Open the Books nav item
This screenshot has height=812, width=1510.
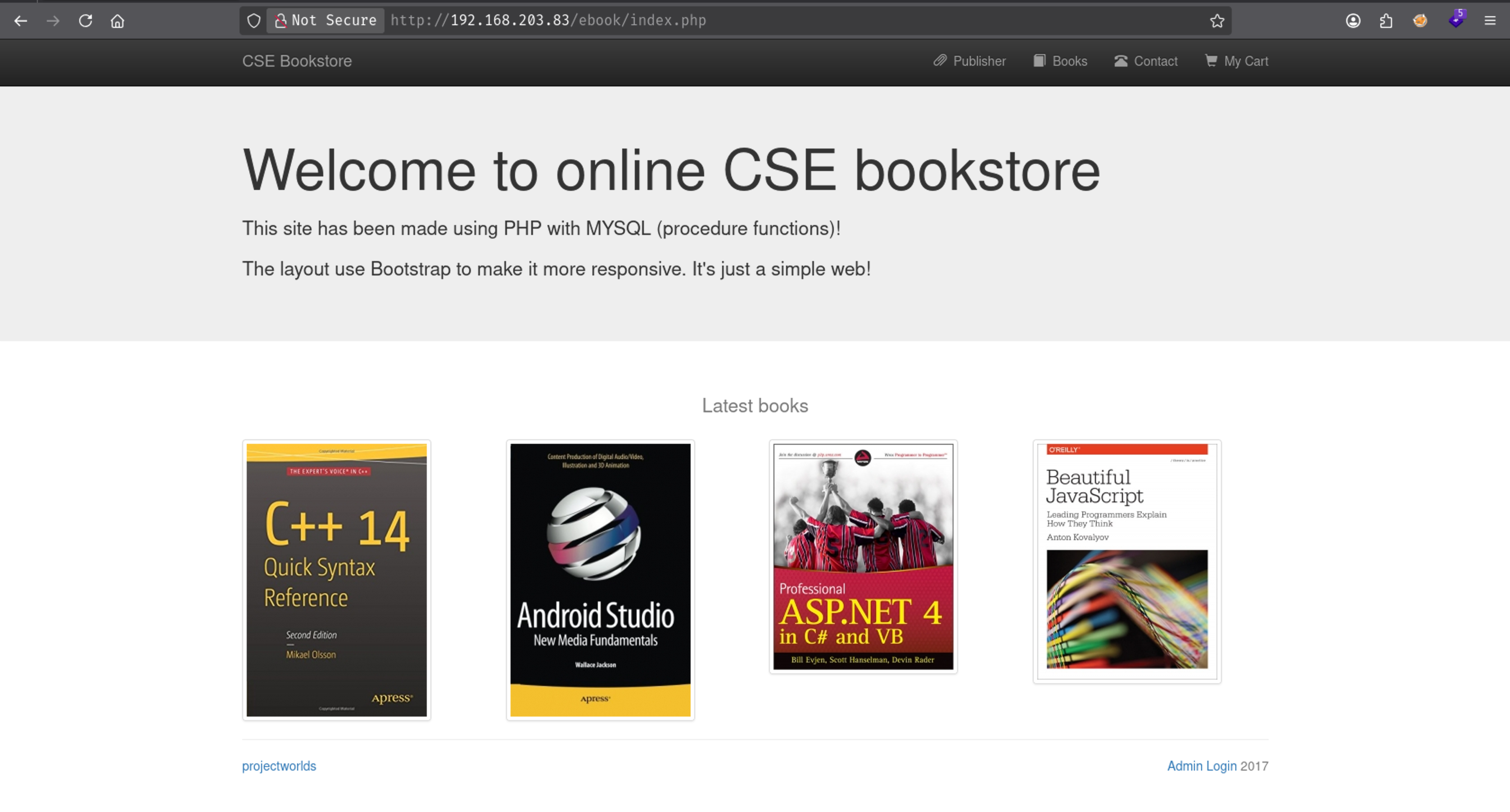(1060, 61)
